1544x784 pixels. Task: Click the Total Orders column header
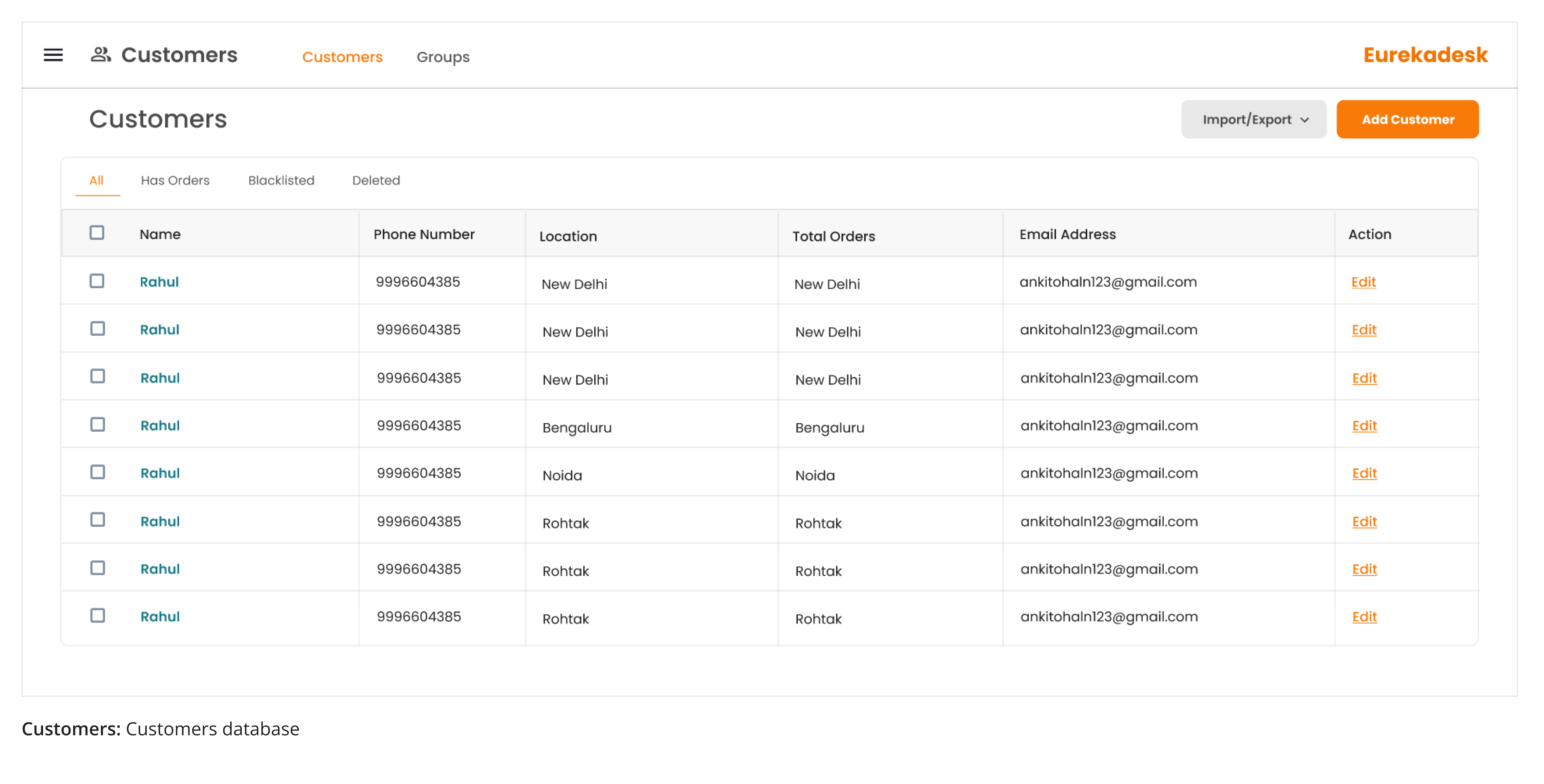point(833,237)
